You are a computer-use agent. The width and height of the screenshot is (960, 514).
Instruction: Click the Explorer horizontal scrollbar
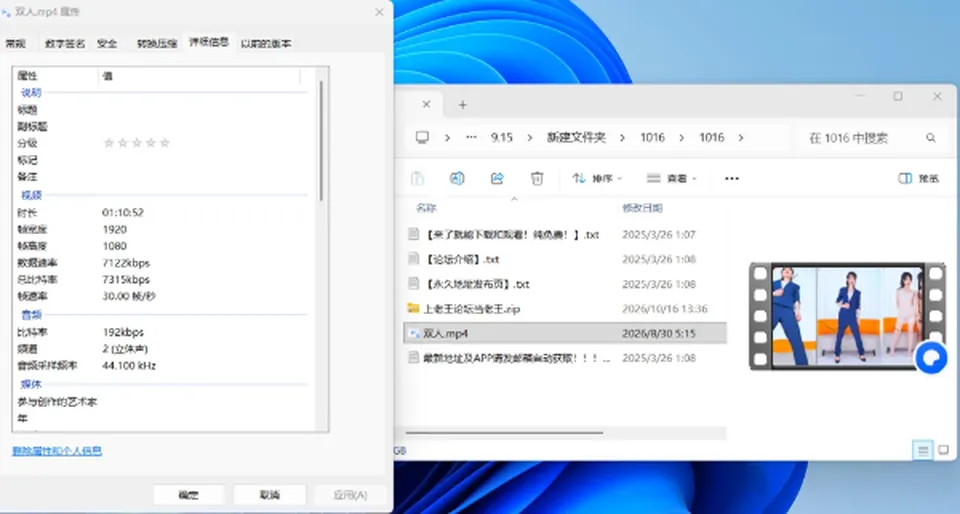tap(504, 433)
